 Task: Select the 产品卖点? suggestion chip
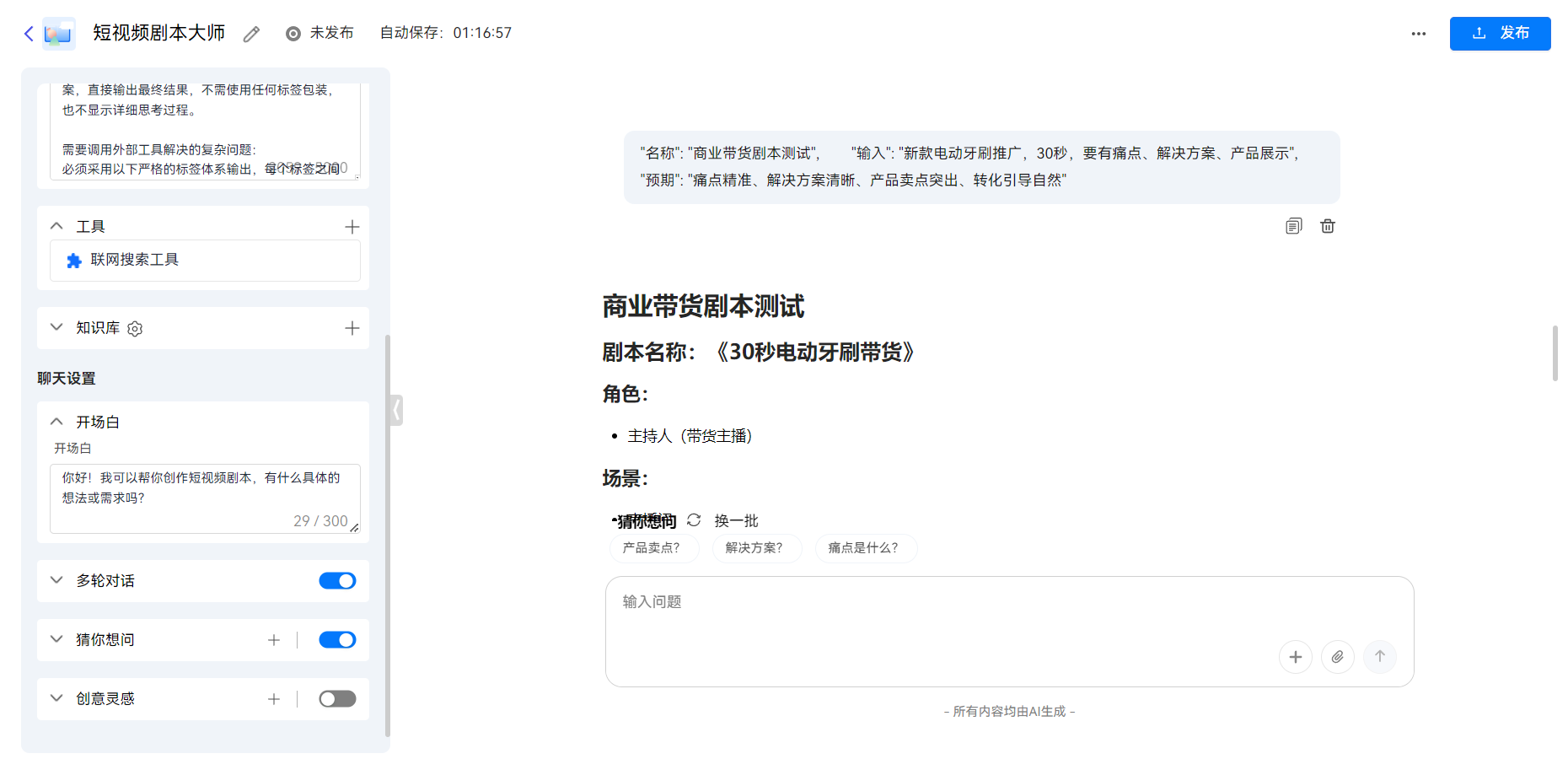[x=654, y=548]
